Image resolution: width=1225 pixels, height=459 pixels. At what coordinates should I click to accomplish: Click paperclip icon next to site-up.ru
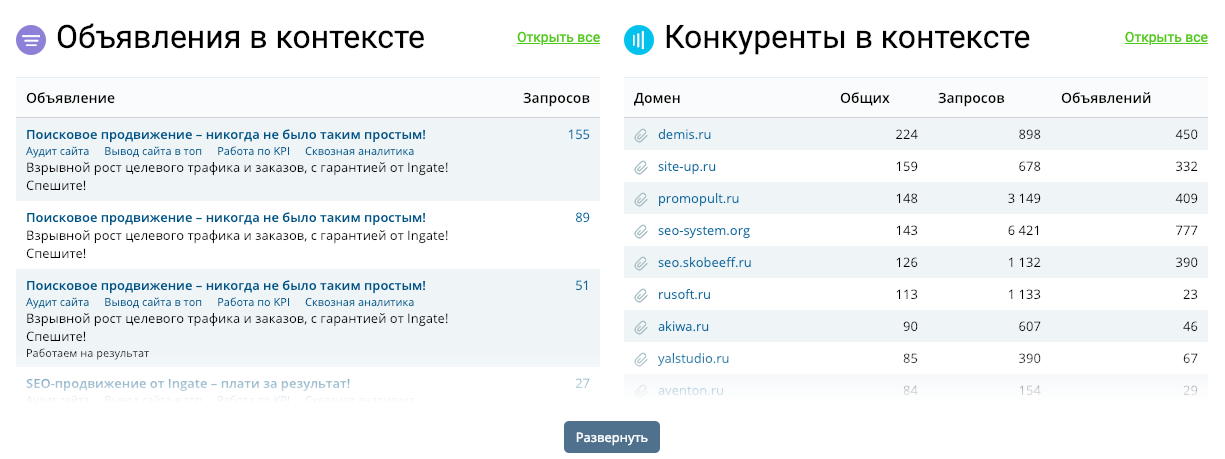point(641,167)
